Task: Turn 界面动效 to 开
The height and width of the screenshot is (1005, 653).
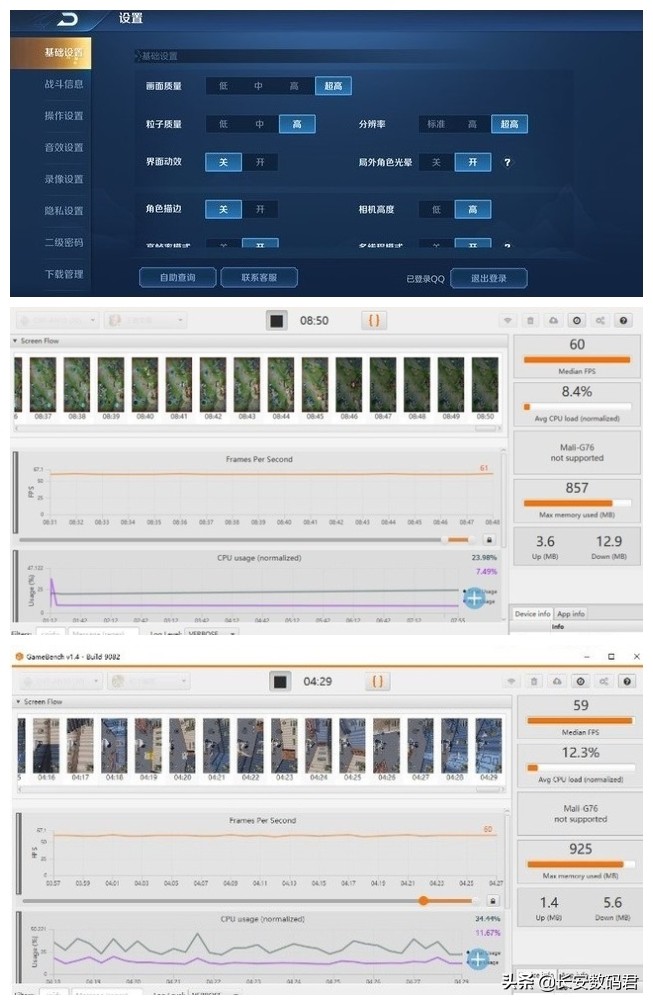Action: [x=260, y=162]
